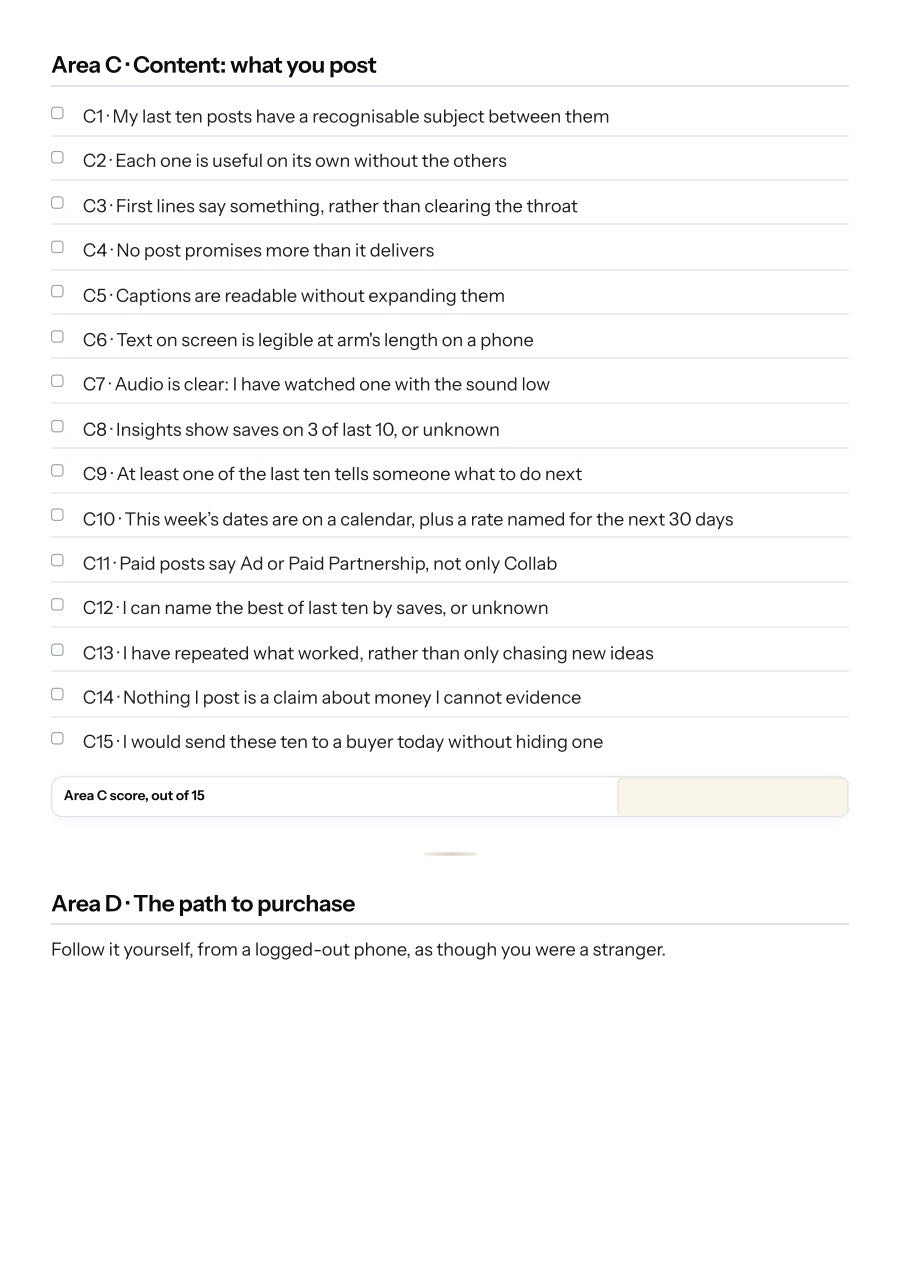Tick C12 best of last ten
Screen dimensions: 900x1274
point(57,604)
